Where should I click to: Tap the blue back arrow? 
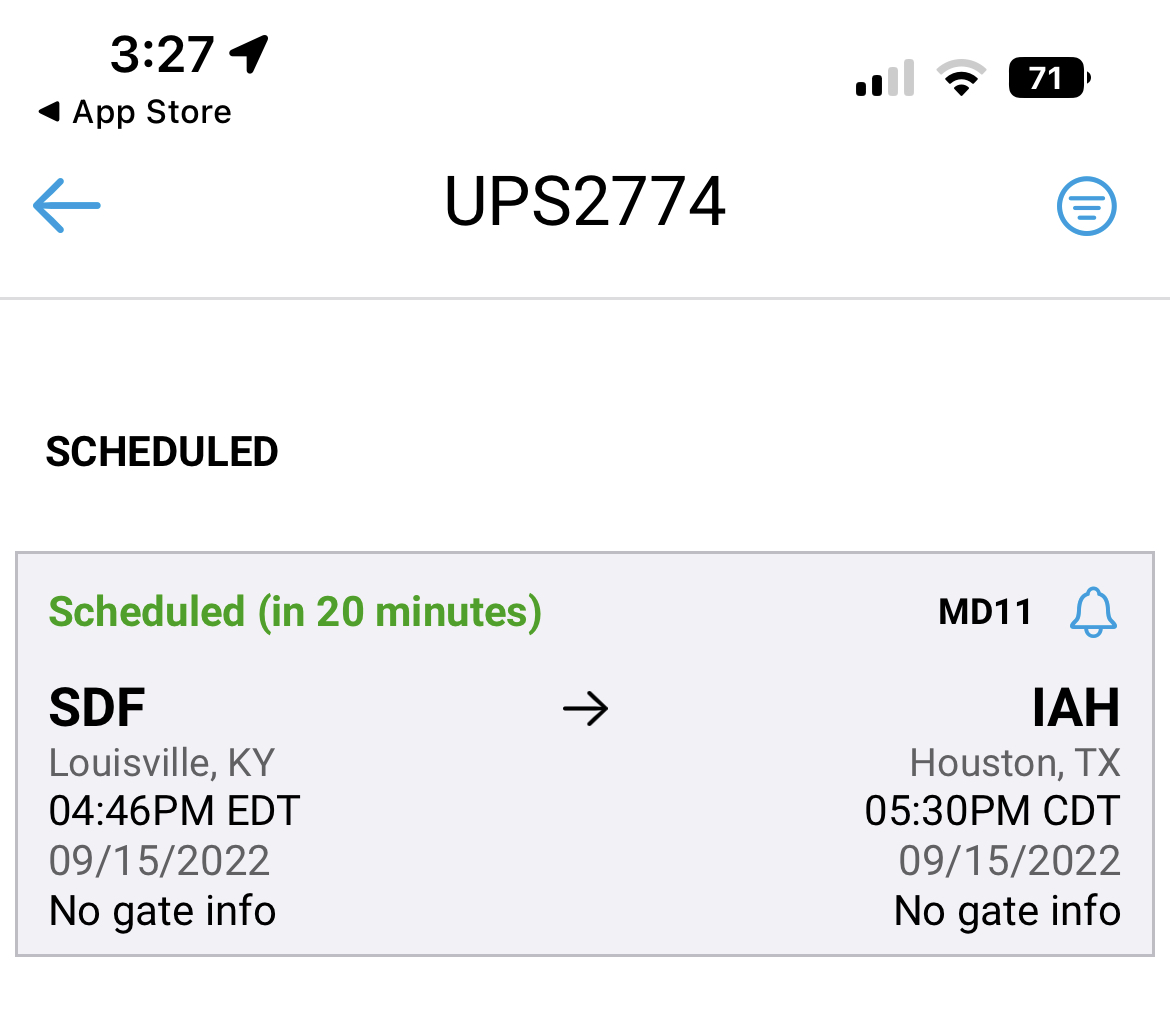pyautogui.click(x=67, y=205)
